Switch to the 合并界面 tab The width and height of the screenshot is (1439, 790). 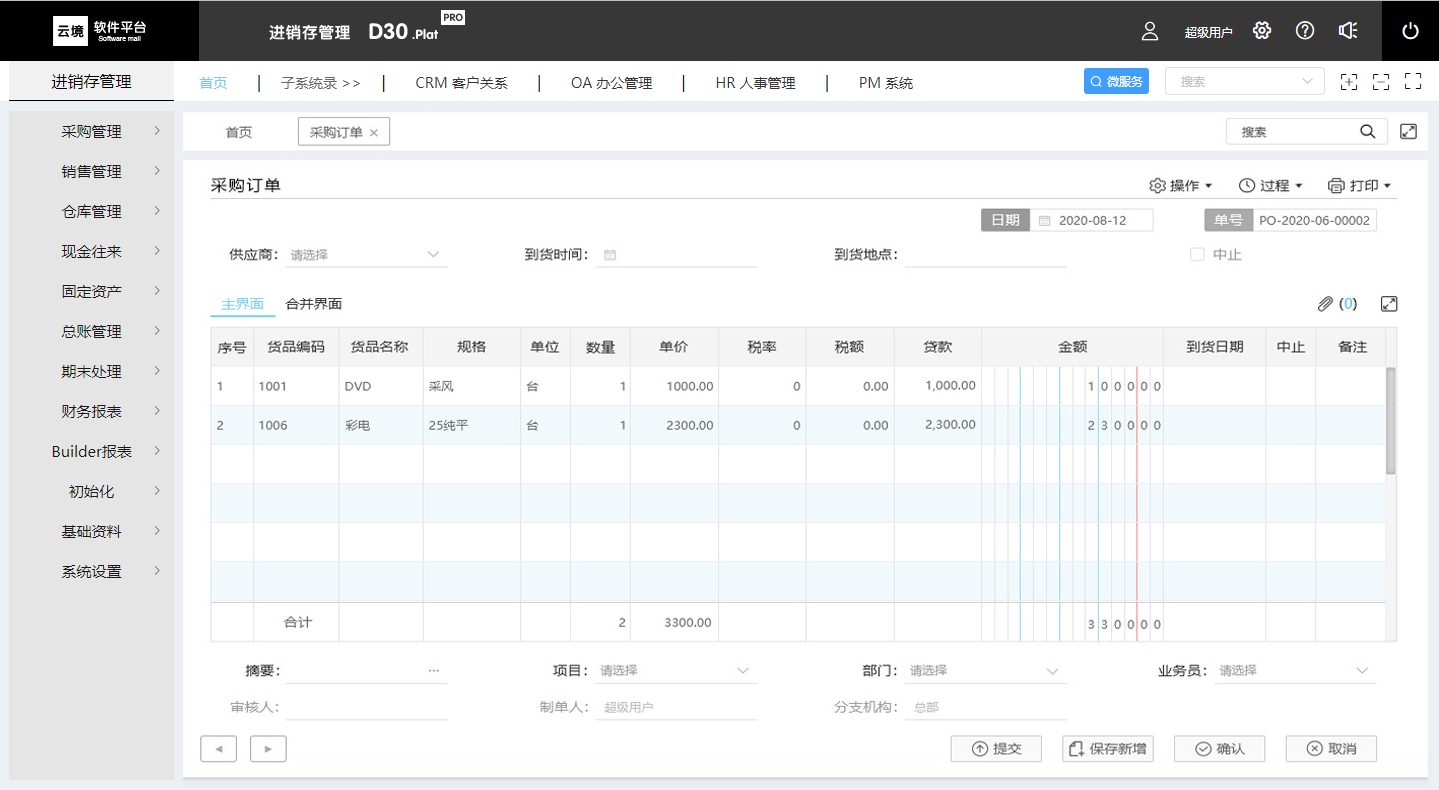pyautogui.click(x=313, y=304)
